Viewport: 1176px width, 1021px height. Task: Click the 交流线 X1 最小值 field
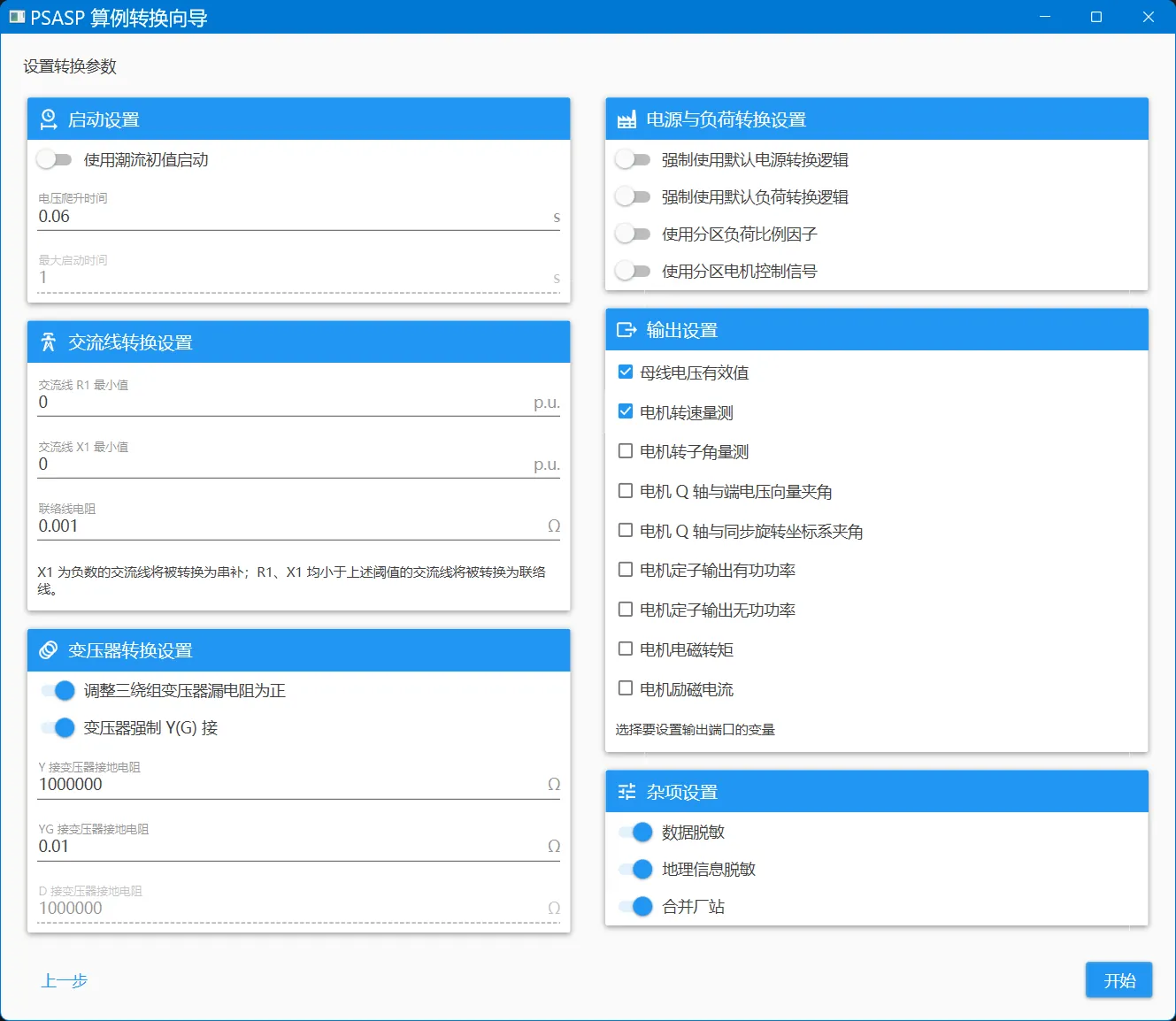(x=299, y=459)
